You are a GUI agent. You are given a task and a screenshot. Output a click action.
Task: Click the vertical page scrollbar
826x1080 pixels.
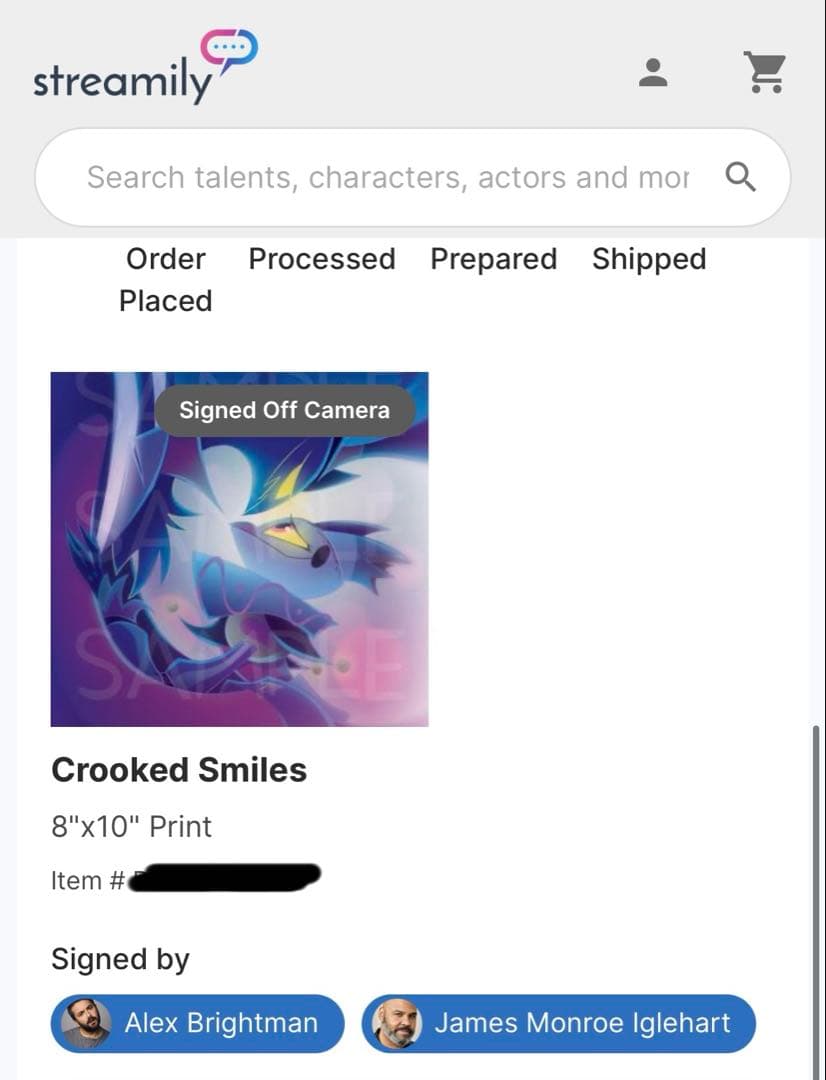(816, 900)
